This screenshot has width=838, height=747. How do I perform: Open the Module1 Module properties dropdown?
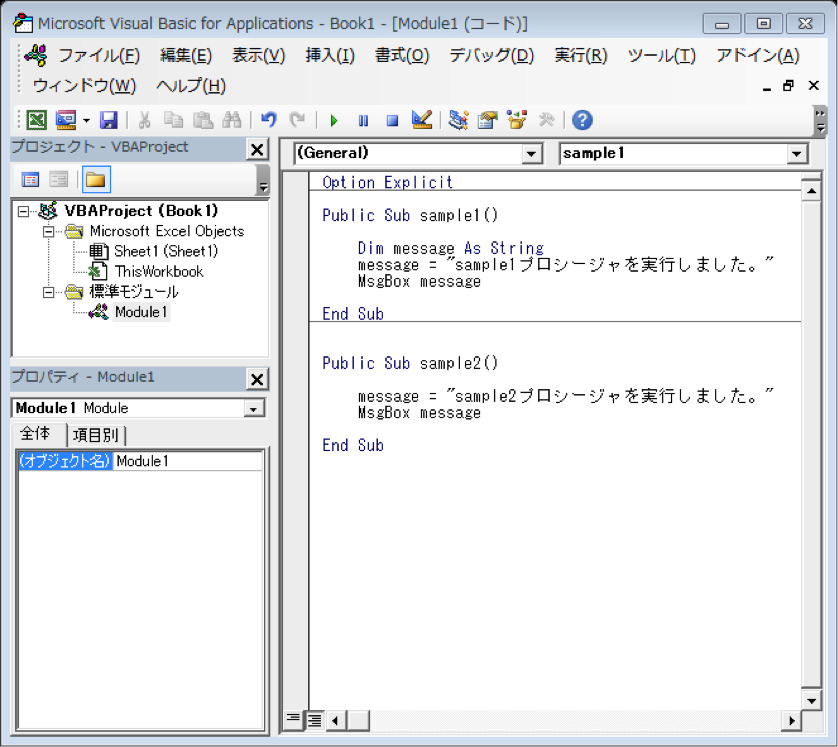[253, 409]
